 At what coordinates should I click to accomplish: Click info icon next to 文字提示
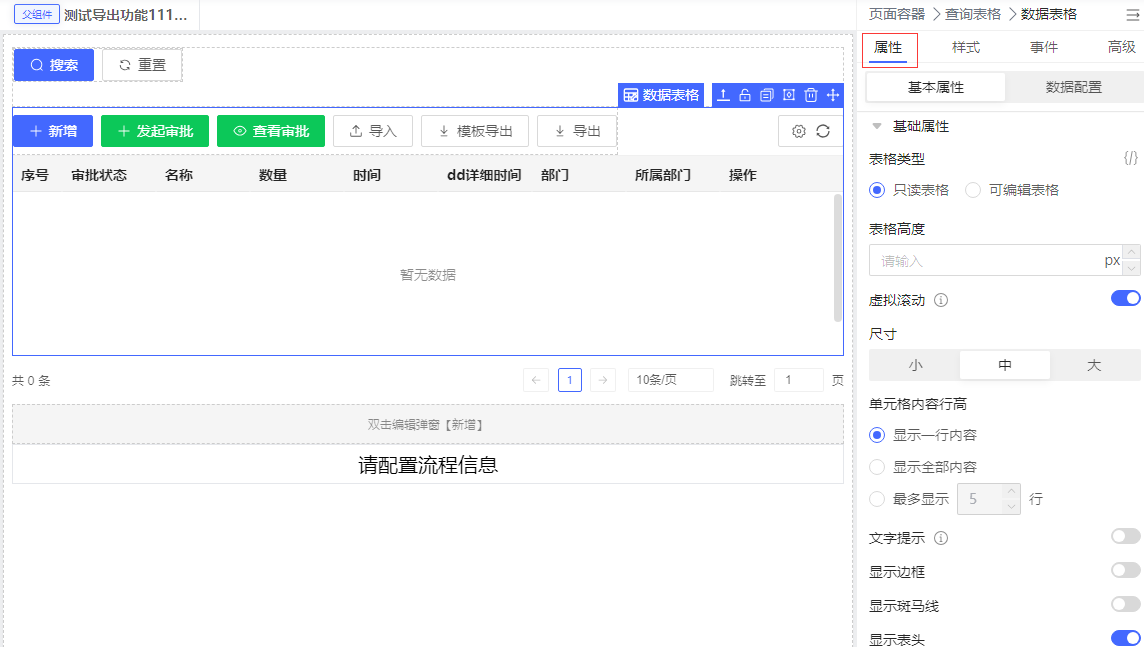[941, 538]
